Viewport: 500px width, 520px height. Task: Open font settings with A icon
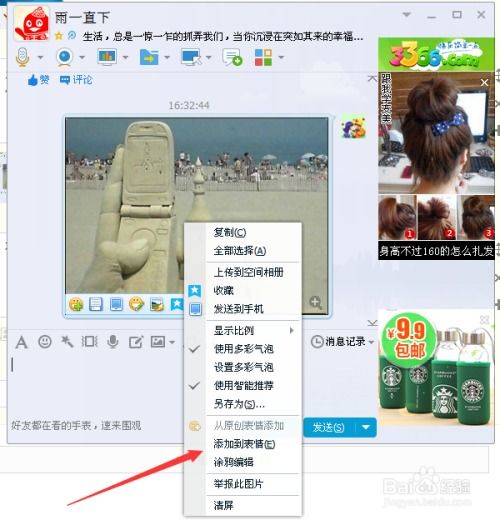[22, 342]
